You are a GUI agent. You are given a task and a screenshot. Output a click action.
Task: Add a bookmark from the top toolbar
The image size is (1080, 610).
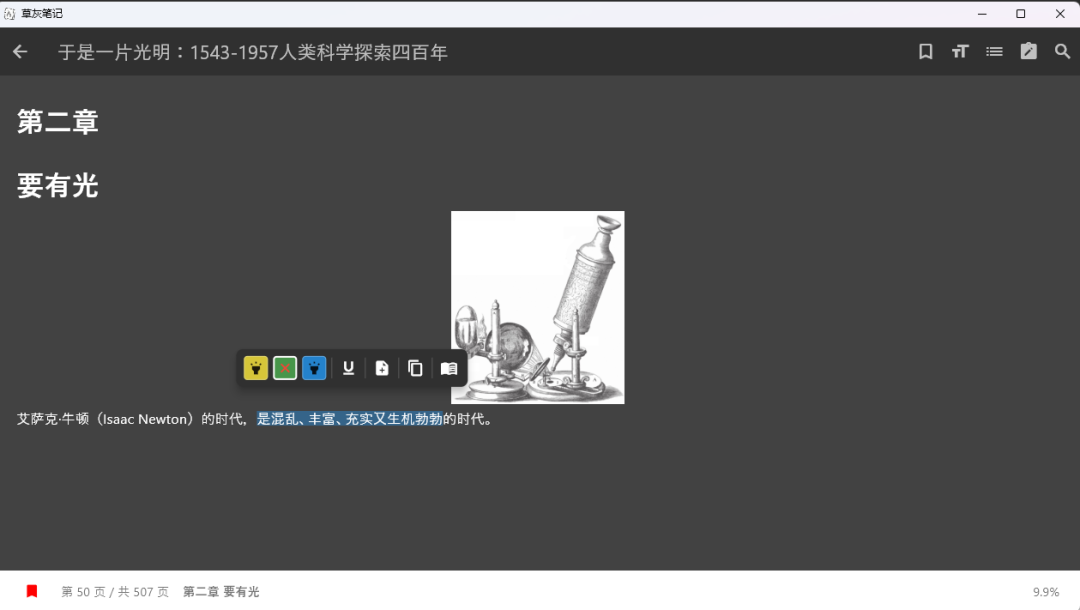(x=926, y=52)
